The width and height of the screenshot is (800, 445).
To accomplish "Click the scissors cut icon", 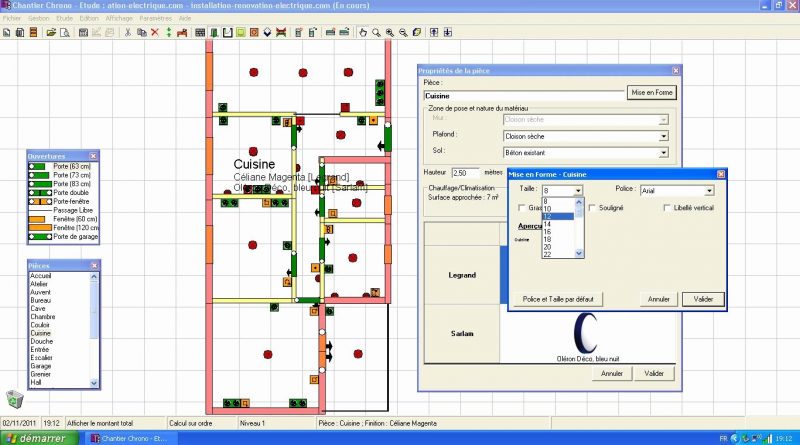I will [x=128, y=32].
